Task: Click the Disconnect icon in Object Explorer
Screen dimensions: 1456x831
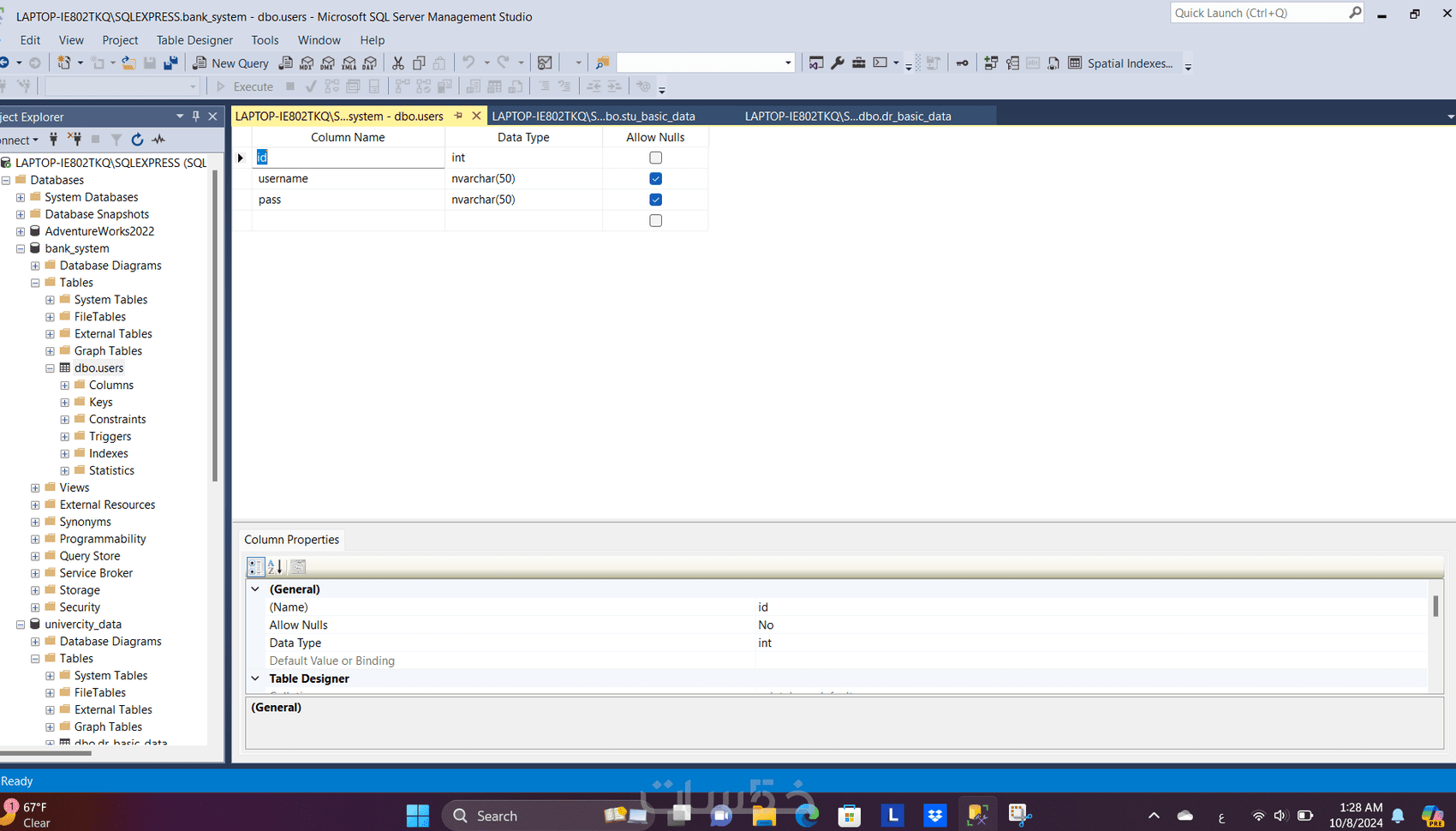Action: pyautogui.click(x=75, y=140)
